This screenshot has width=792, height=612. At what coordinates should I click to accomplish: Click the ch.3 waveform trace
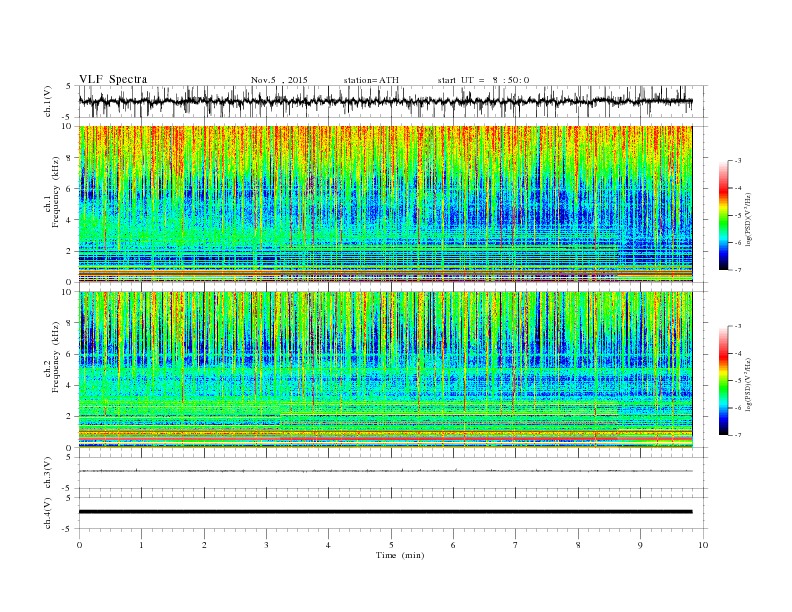click(x=385, y=471)
